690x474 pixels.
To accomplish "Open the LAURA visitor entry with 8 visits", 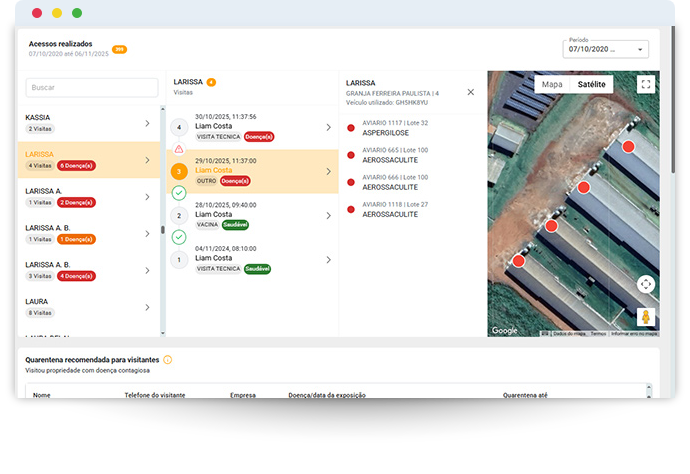I will point(90,306).
